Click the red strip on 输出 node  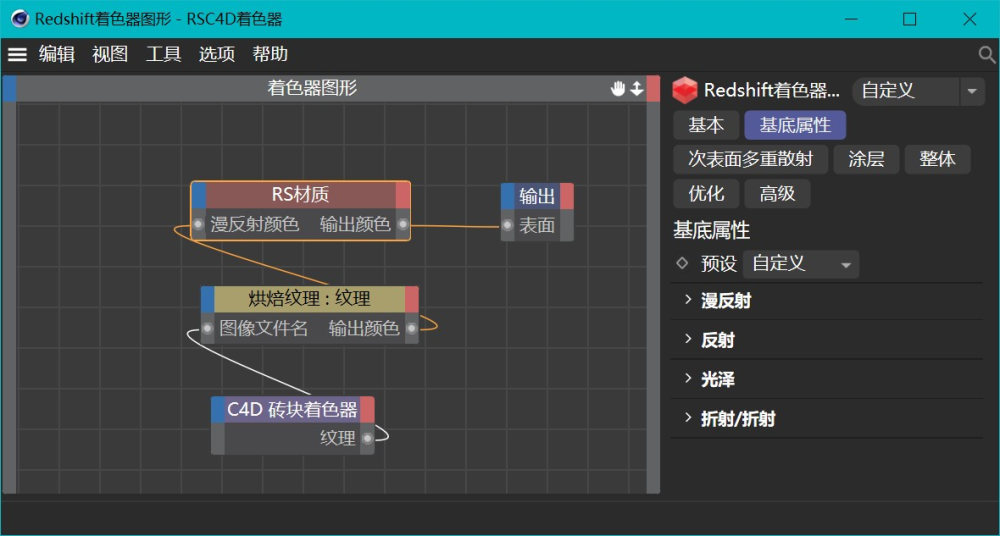coord(566,196)
